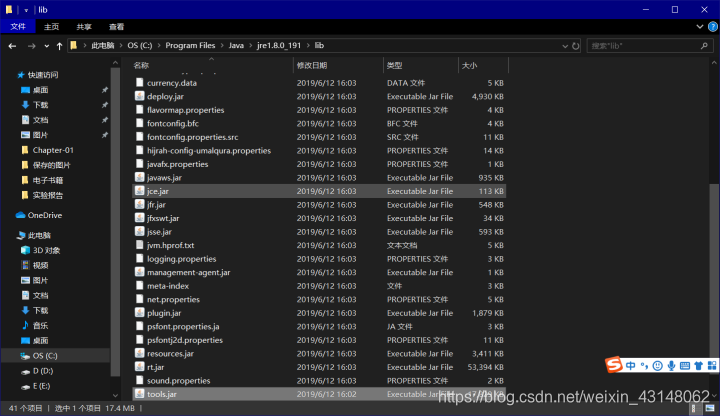Go up one folder level

[59, 46]
